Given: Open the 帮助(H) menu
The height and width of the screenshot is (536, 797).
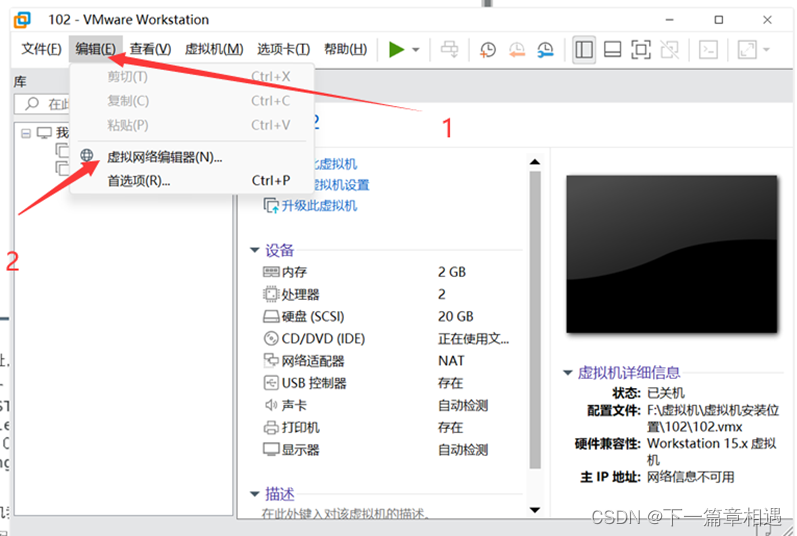Looking at the screenshot, I should point(346,49).
